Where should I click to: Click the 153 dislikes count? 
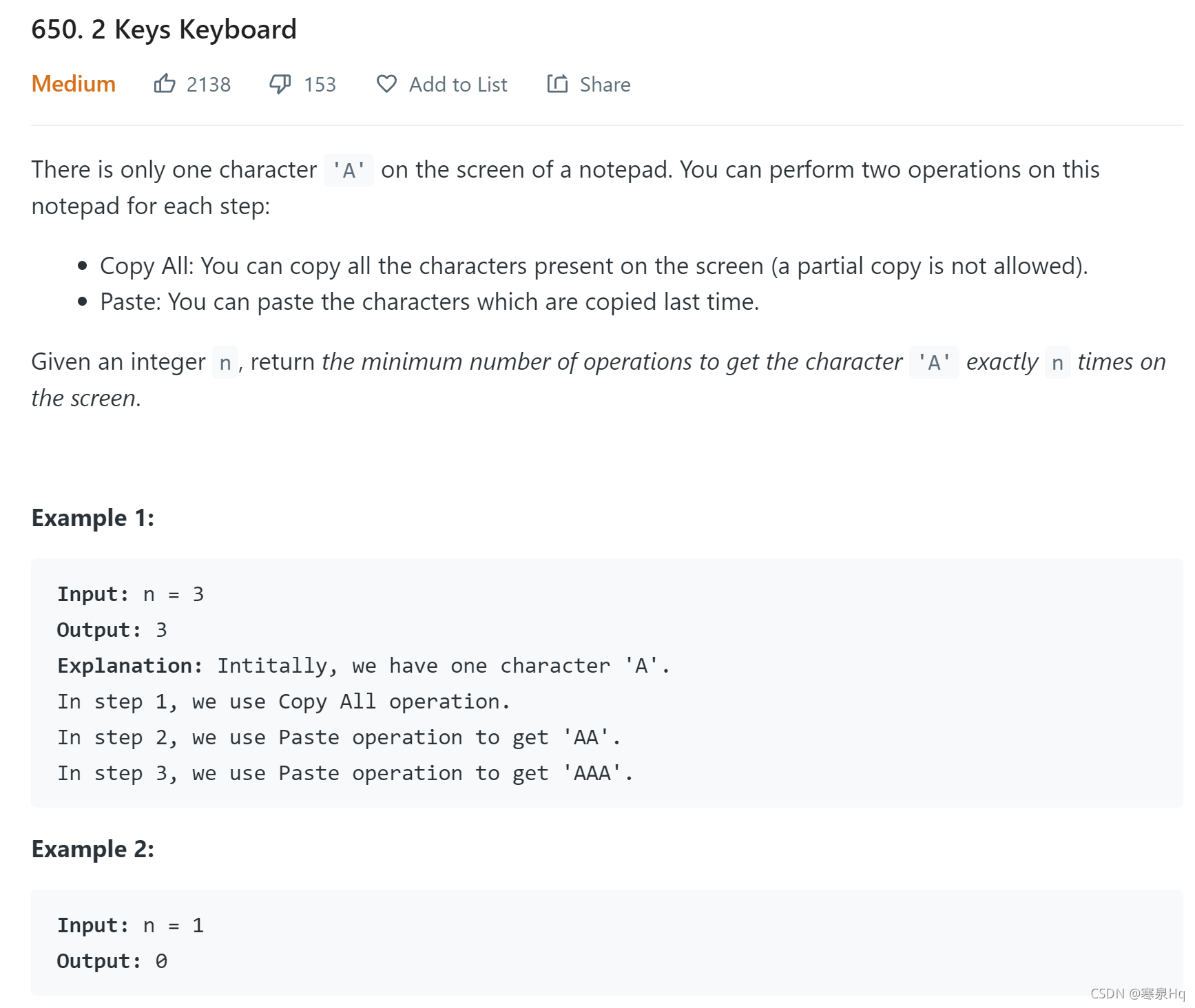tap(320, 85)
